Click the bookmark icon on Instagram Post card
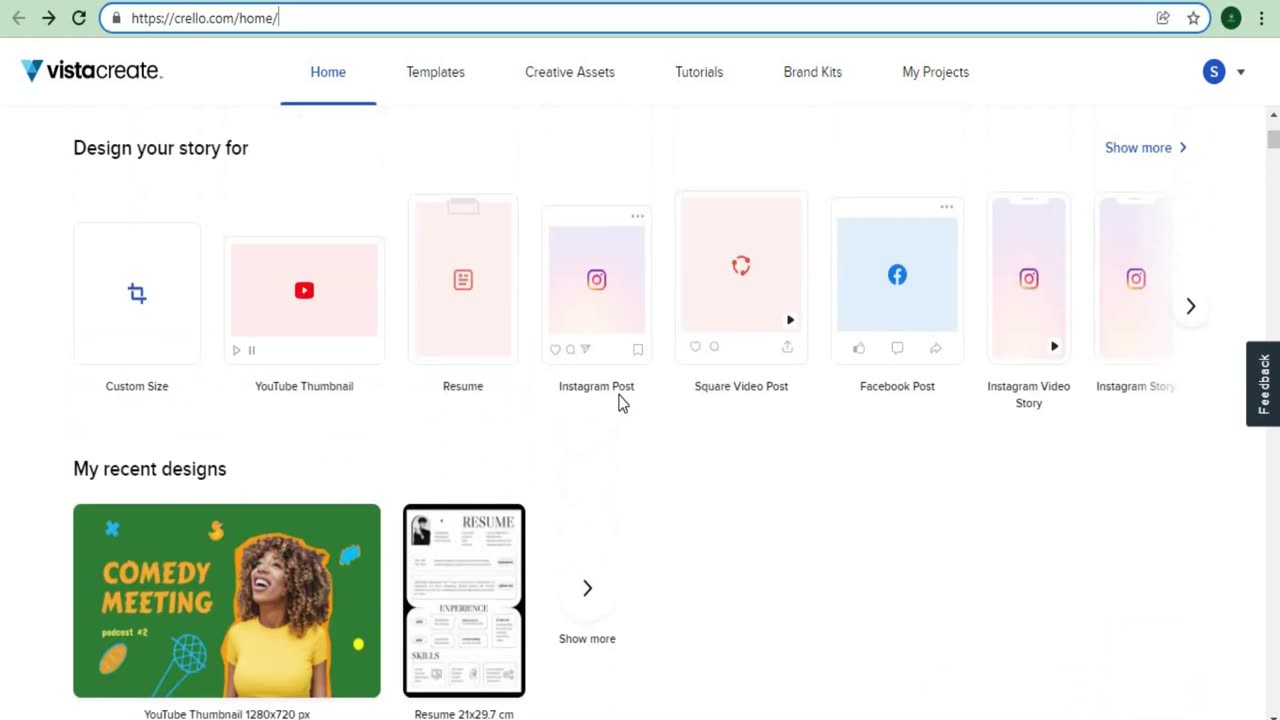The height and width of the screenshot is (720, 1280). (x=638, y=350)
